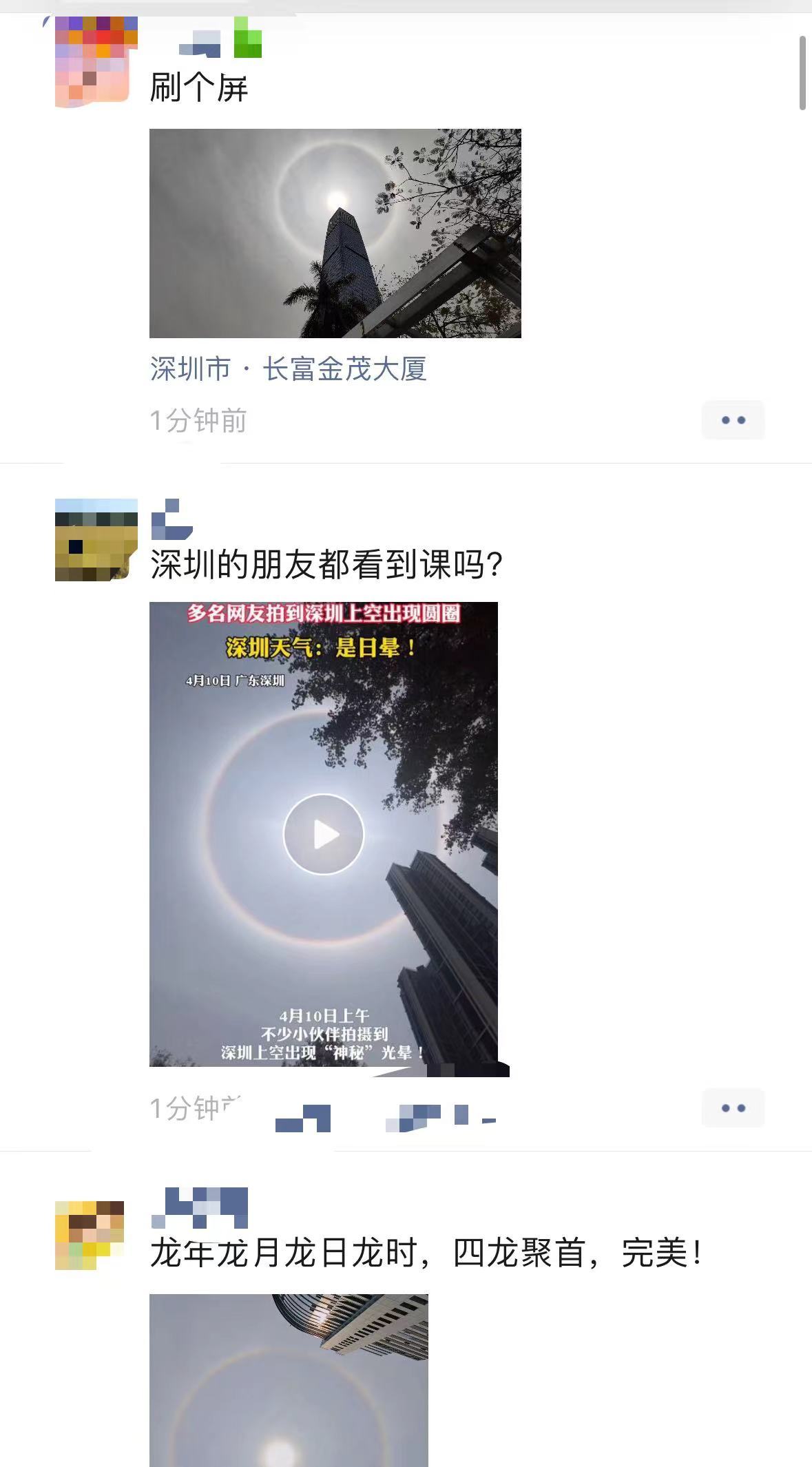The height and width of the screenshot is (1467, 812).
Task: Open the halo photo in the third post
Action: coord(289,1380)
